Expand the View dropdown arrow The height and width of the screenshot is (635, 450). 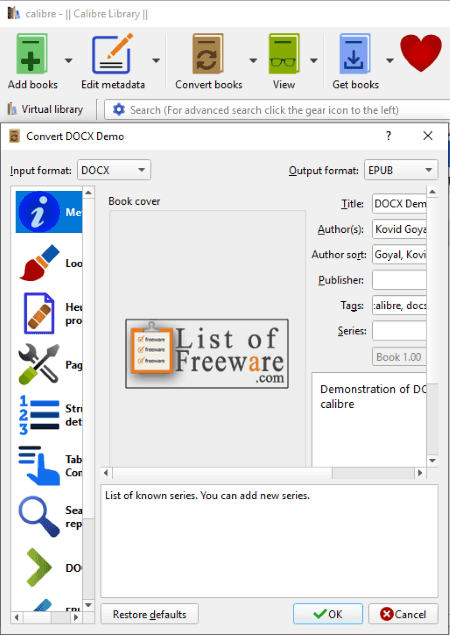[x=314, y=61]
